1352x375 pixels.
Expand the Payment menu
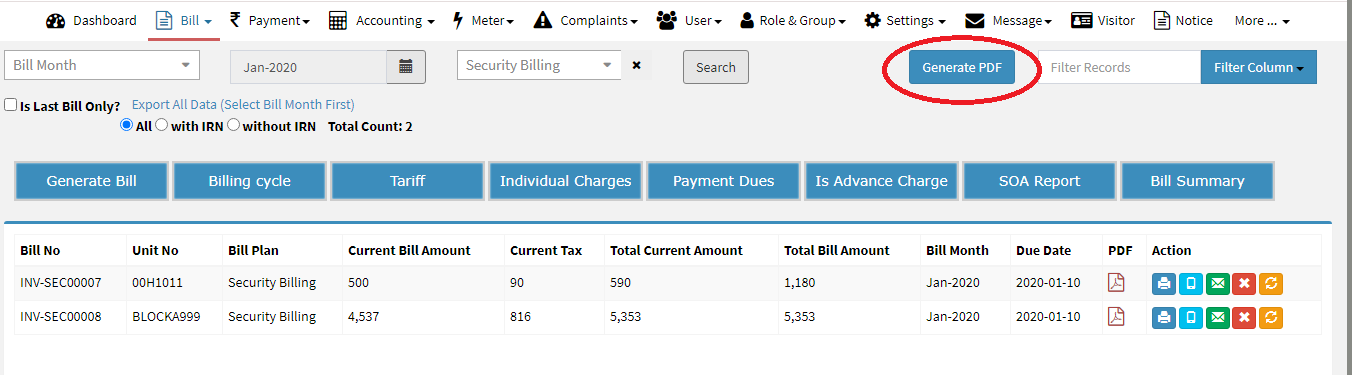tap(269, 20)
